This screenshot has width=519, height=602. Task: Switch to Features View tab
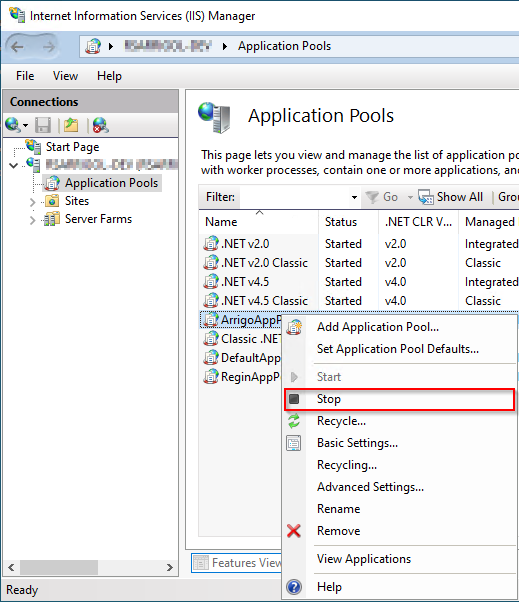point(238,563)
